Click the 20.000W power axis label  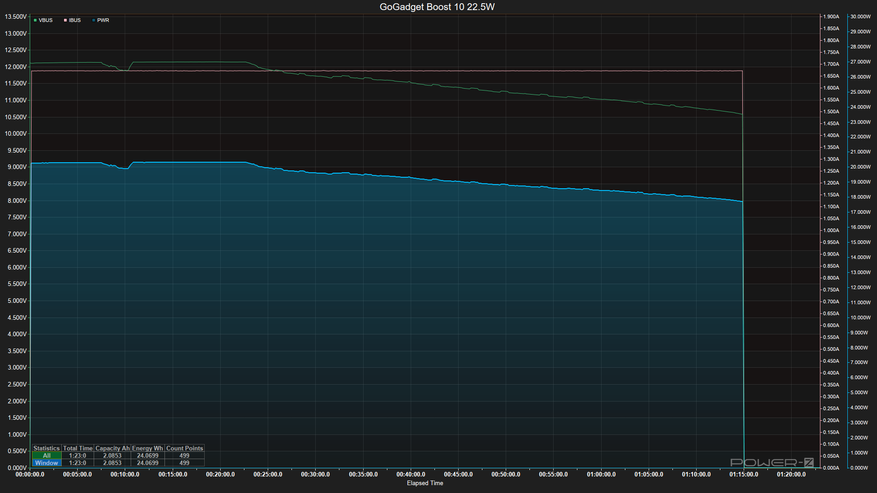coord(860,167)
